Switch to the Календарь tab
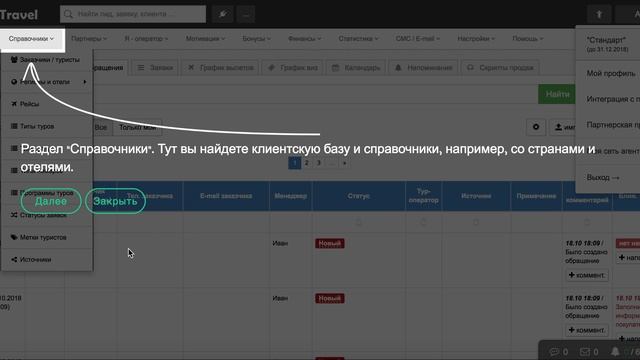 pos(356,68)
